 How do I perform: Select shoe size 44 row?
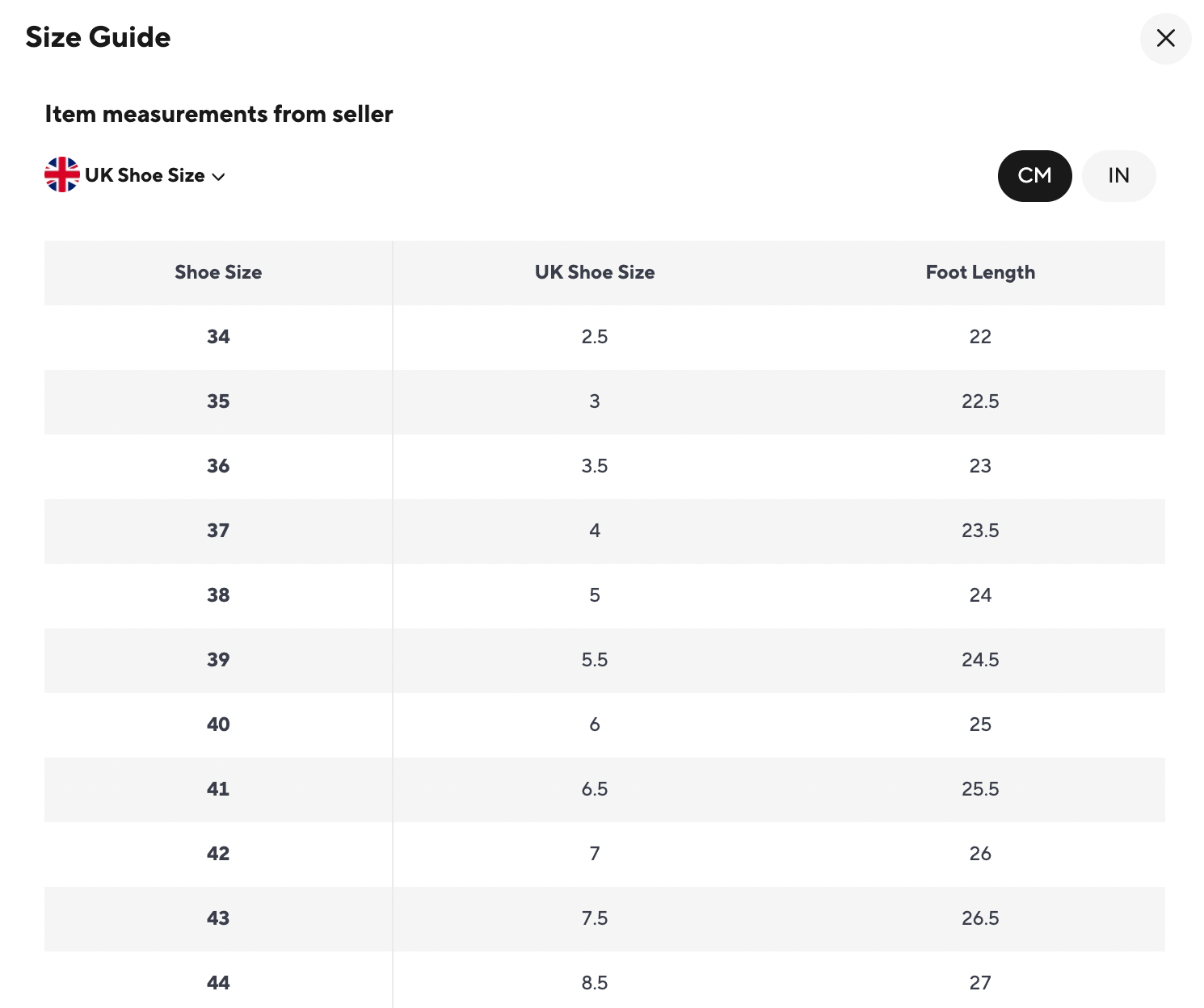[218, 983]
